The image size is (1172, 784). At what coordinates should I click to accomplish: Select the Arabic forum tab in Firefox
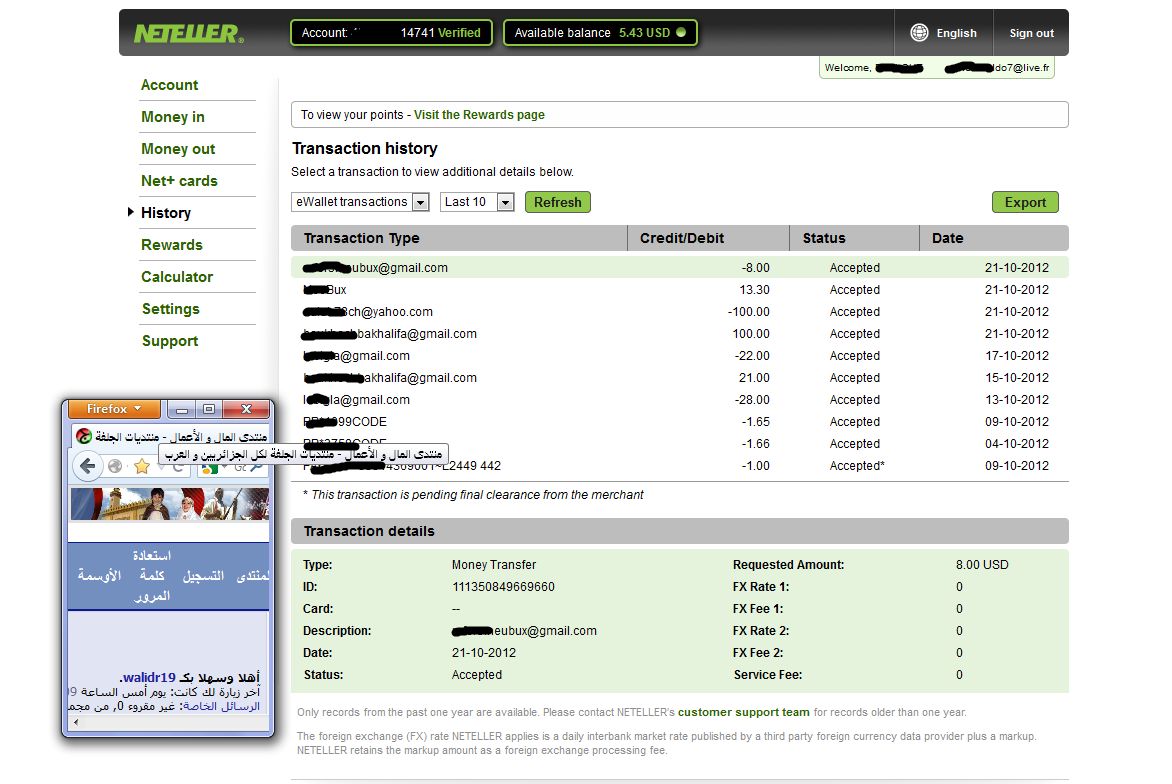172,436
